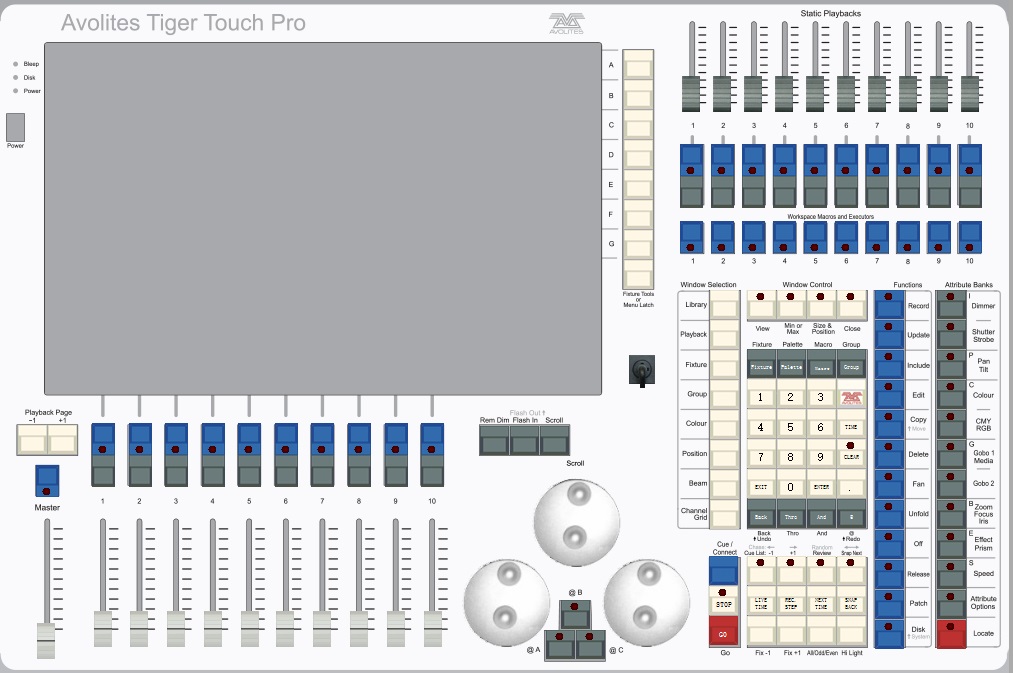The image size is (1013, 673).
Task: Toggle the Dimmer attribute bank button
Action: [x=949, y=306]
